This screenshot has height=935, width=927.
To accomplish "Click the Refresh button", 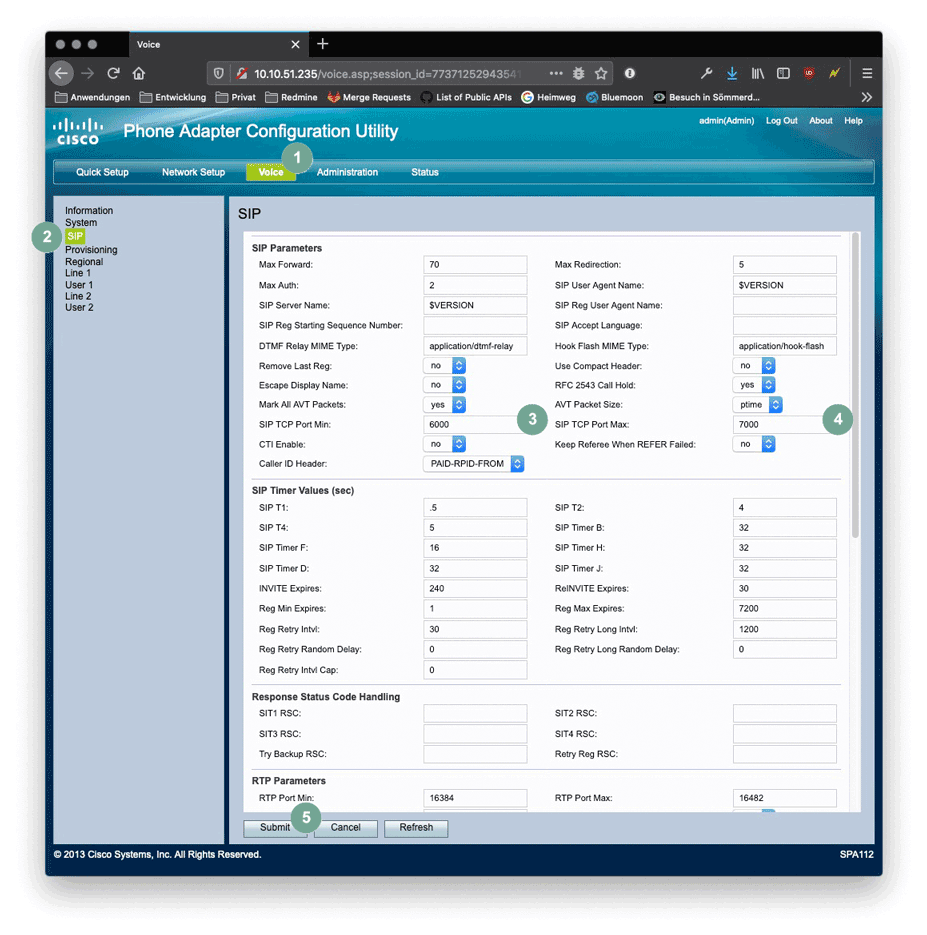I will click(416, 828).
